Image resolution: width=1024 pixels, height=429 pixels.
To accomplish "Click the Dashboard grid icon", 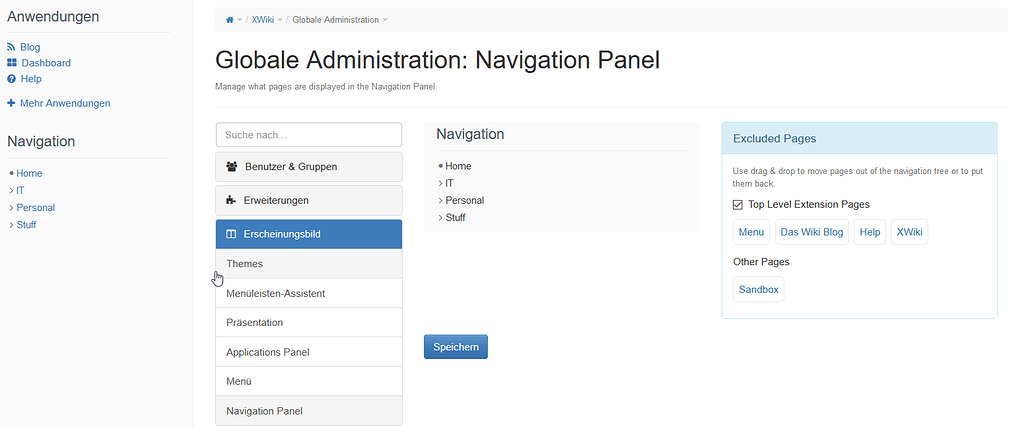I will [x=12, y=63].
